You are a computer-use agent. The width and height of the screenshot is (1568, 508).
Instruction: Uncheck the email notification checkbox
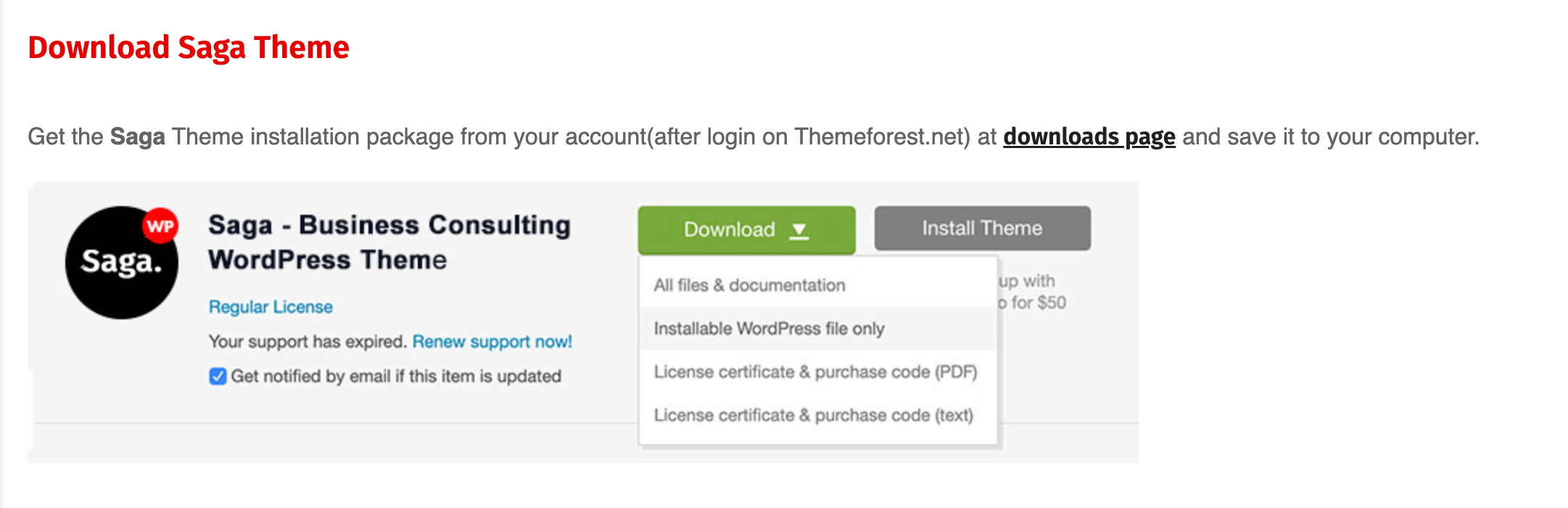pyautogui.click(x=218, y=376)
